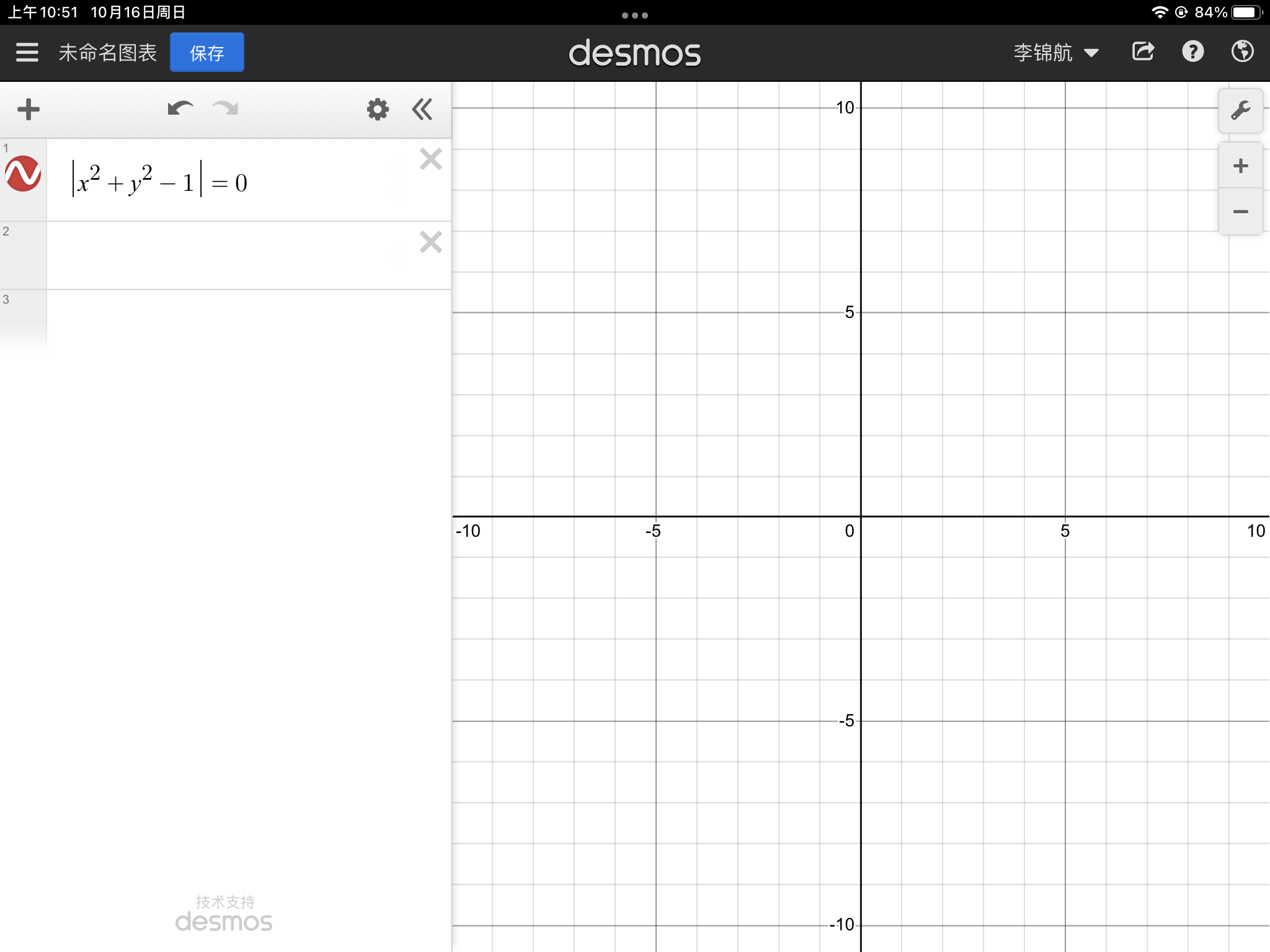This screenshot has height=952, width=1270.
Task: Open the share graph icon
Action: [1143, 52]
